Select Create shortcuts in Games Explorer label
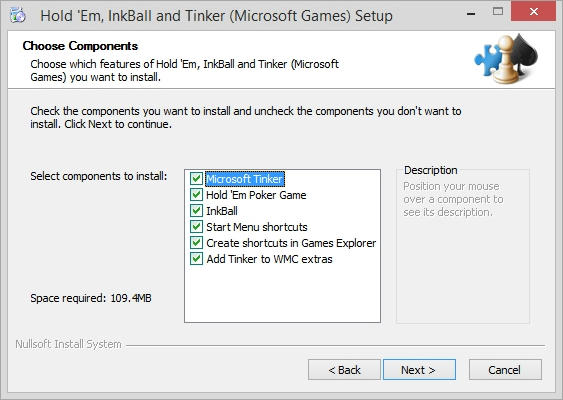This screenshot has width=563, height=400. (291, 243)
